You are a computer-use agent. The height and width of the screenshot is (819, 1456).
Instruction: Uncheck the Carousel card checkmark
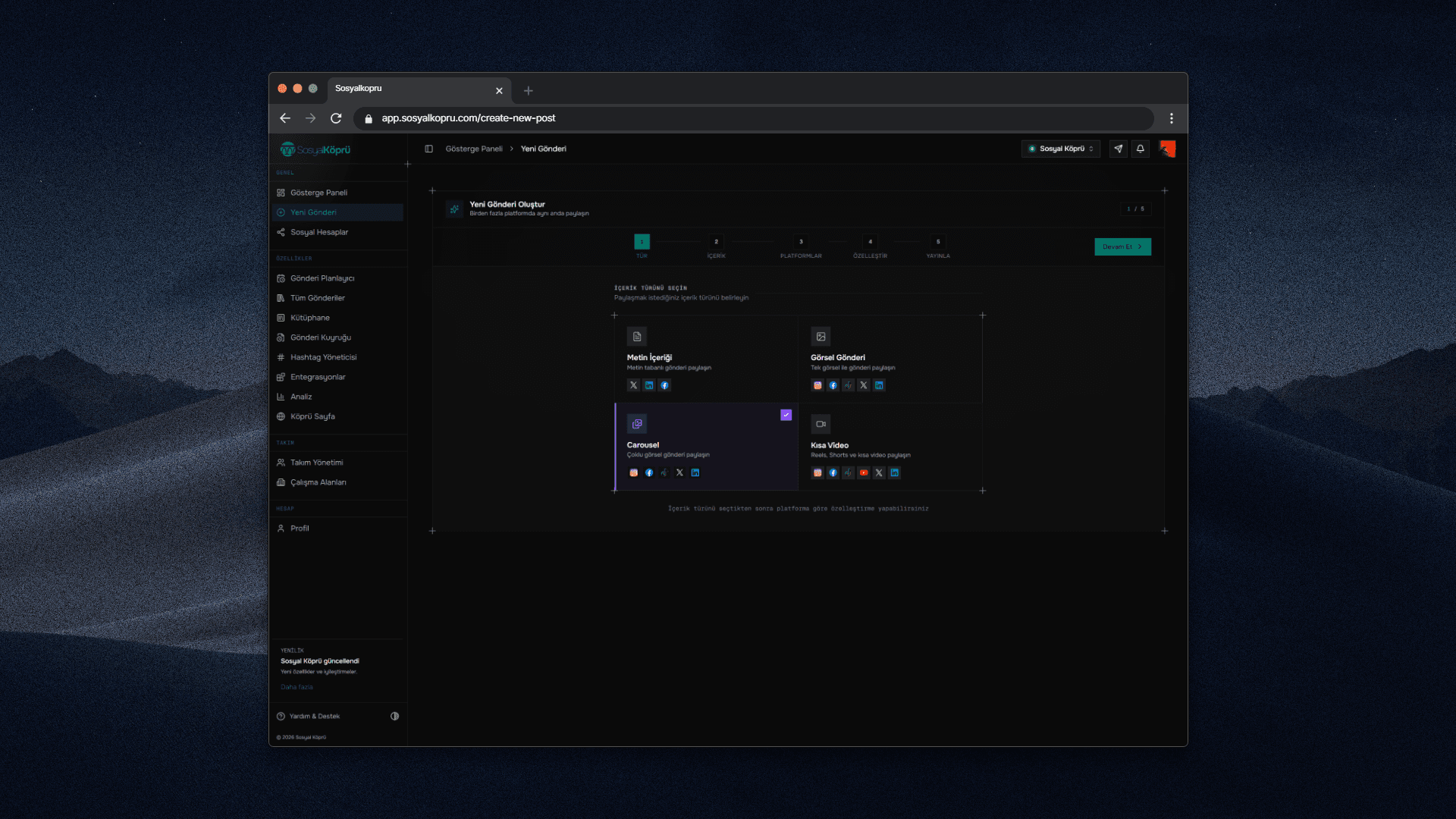pos(786,415)
